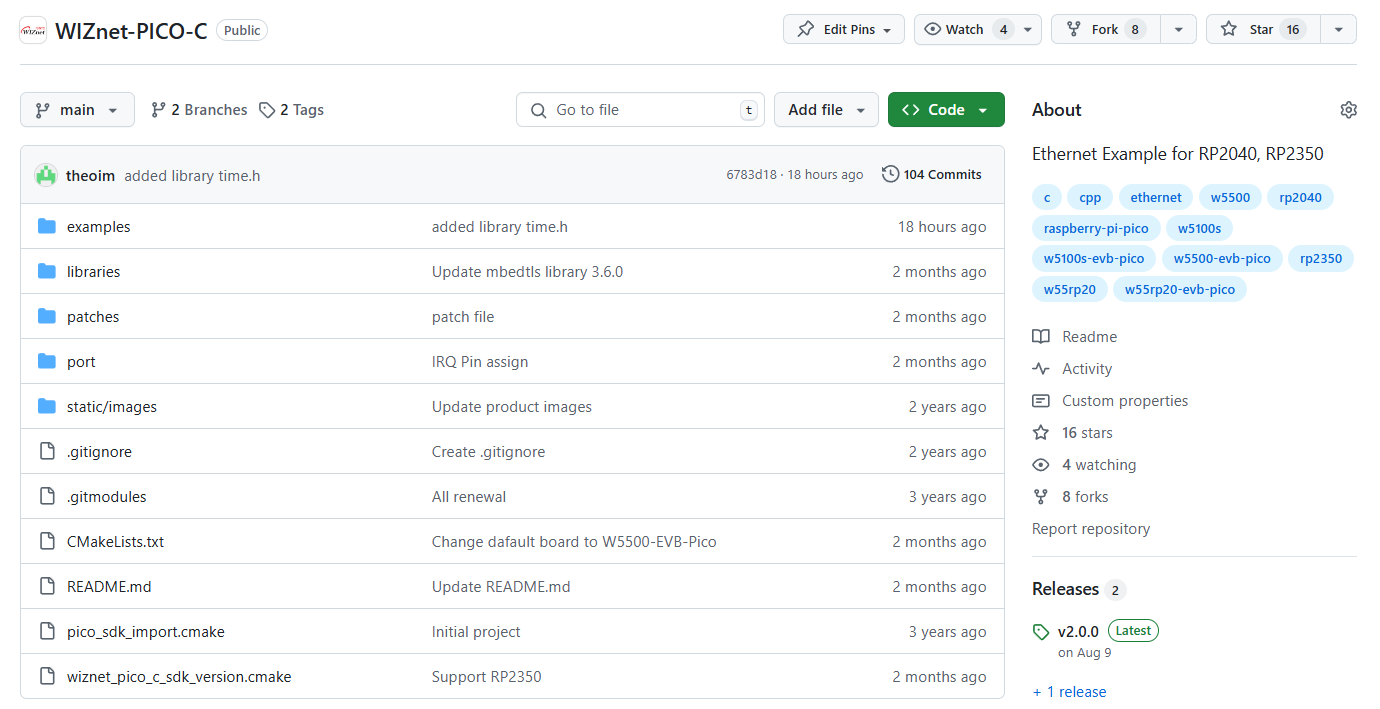Open the examples folder
Image resolution: width=1380 pixels, height=709 pixels.
click(x=98, y=227)
